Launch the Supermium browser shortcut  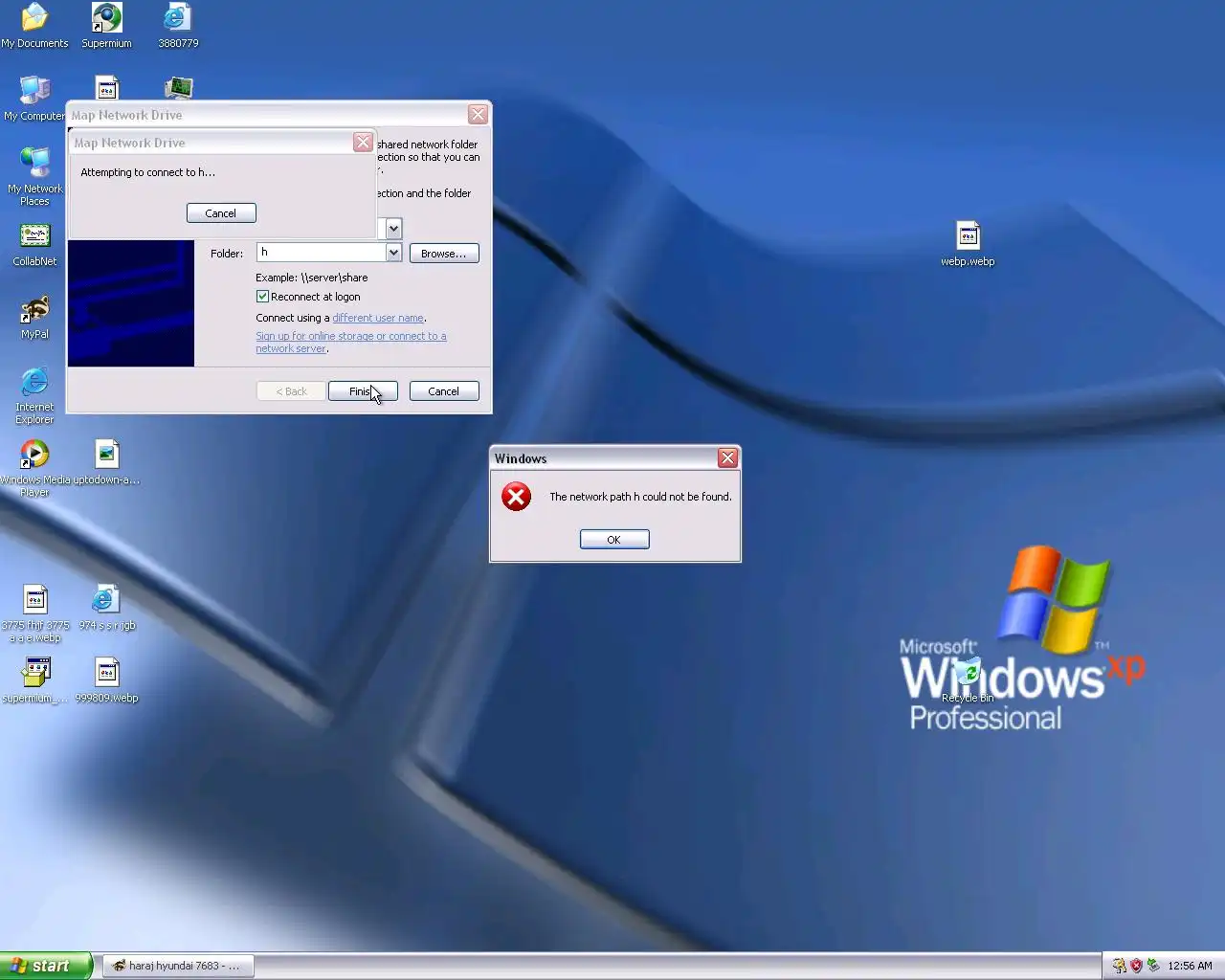[106, 26]
